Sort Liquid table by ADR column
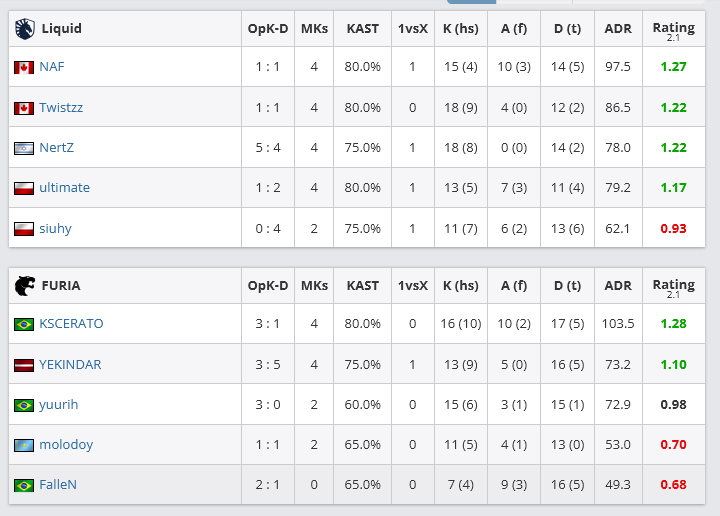The width and height of the screenshot is (720, 516). 618,29
